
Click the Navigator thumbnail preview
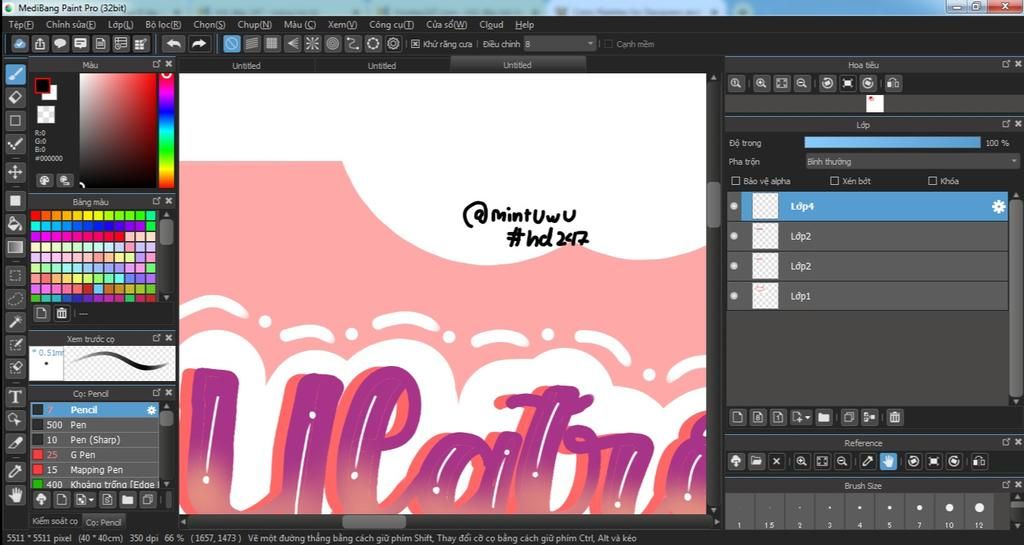tap(874, 103)
